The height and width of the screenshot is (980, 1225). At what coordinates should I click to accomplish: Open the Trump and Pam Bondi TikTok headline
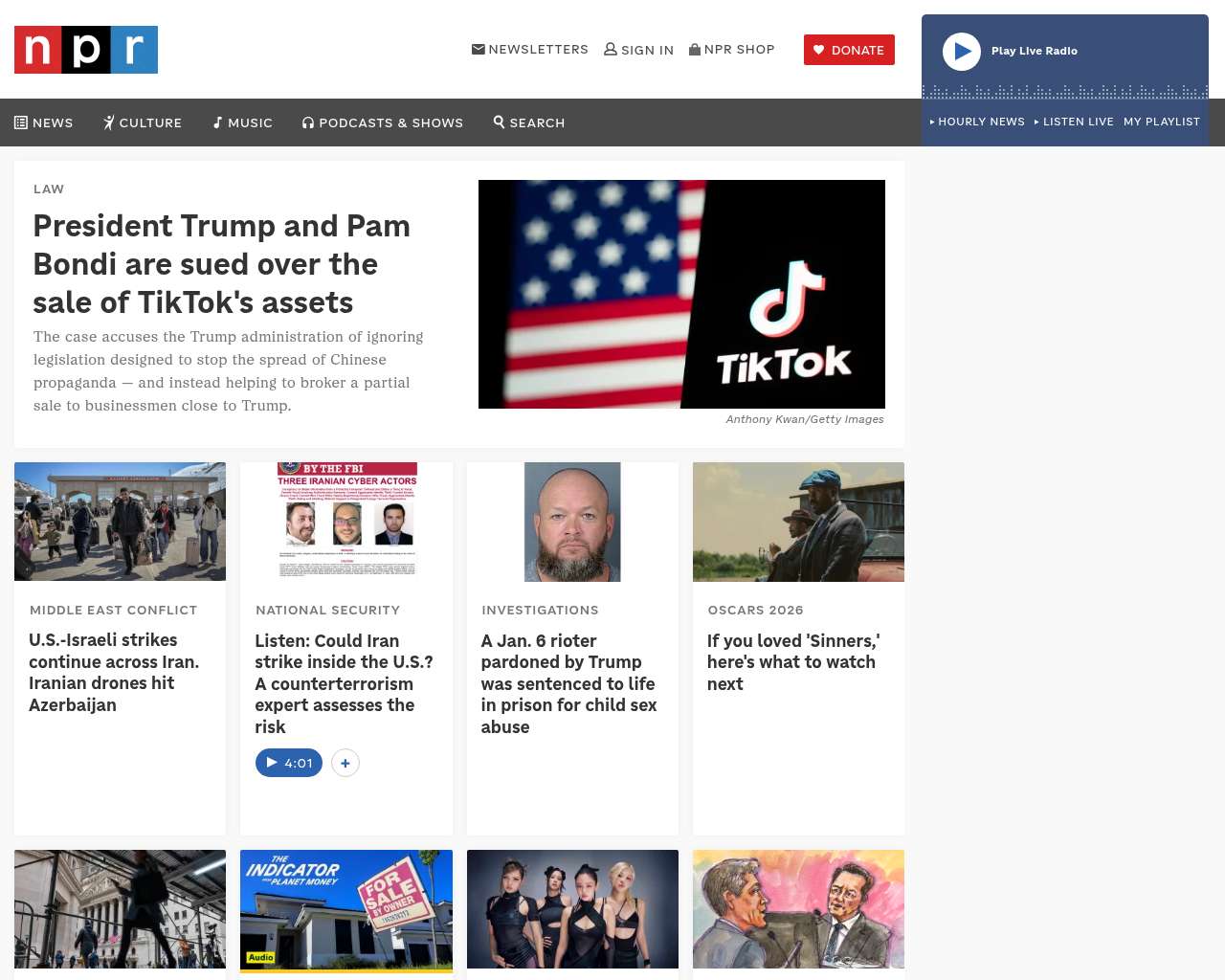click(222, 264)
